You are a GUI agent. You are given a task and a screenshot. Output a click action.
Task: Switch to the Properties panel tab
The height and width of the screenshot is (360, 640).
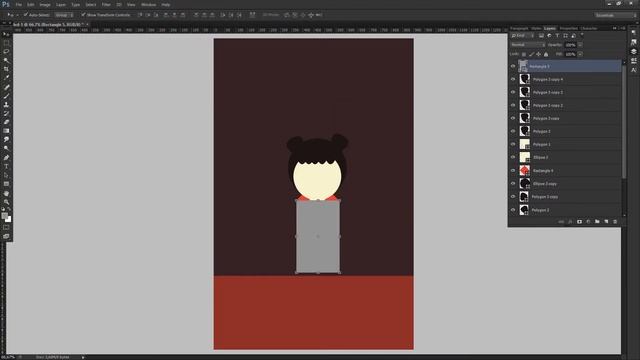(569, 28)
